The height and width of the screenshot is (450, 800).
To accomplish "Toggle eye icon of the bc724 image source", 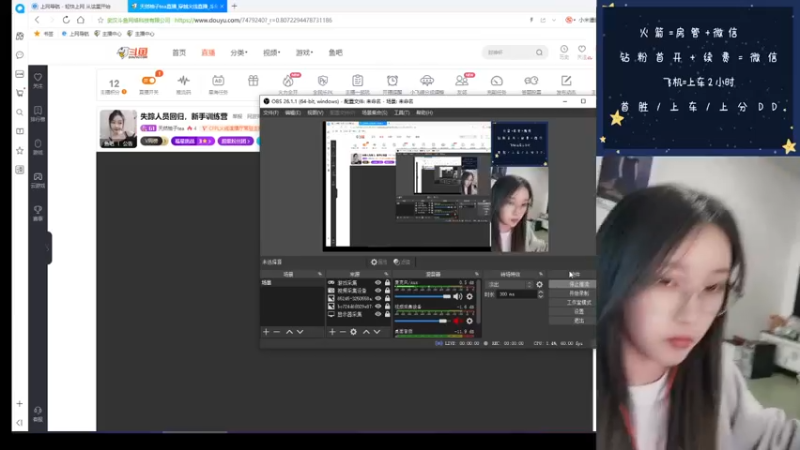I will (378, 306).
